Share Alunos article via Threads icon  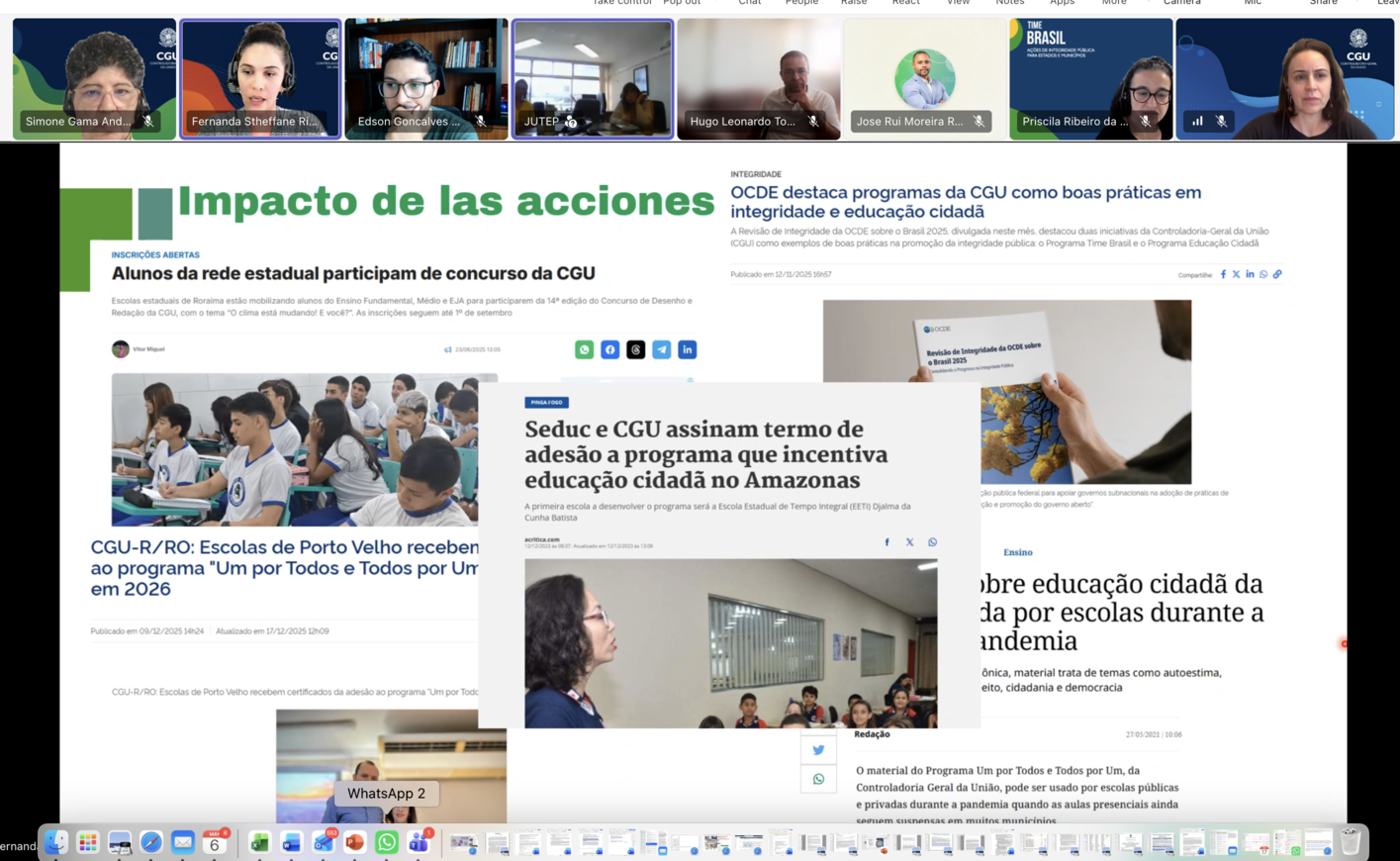click(x=636, y=349)
